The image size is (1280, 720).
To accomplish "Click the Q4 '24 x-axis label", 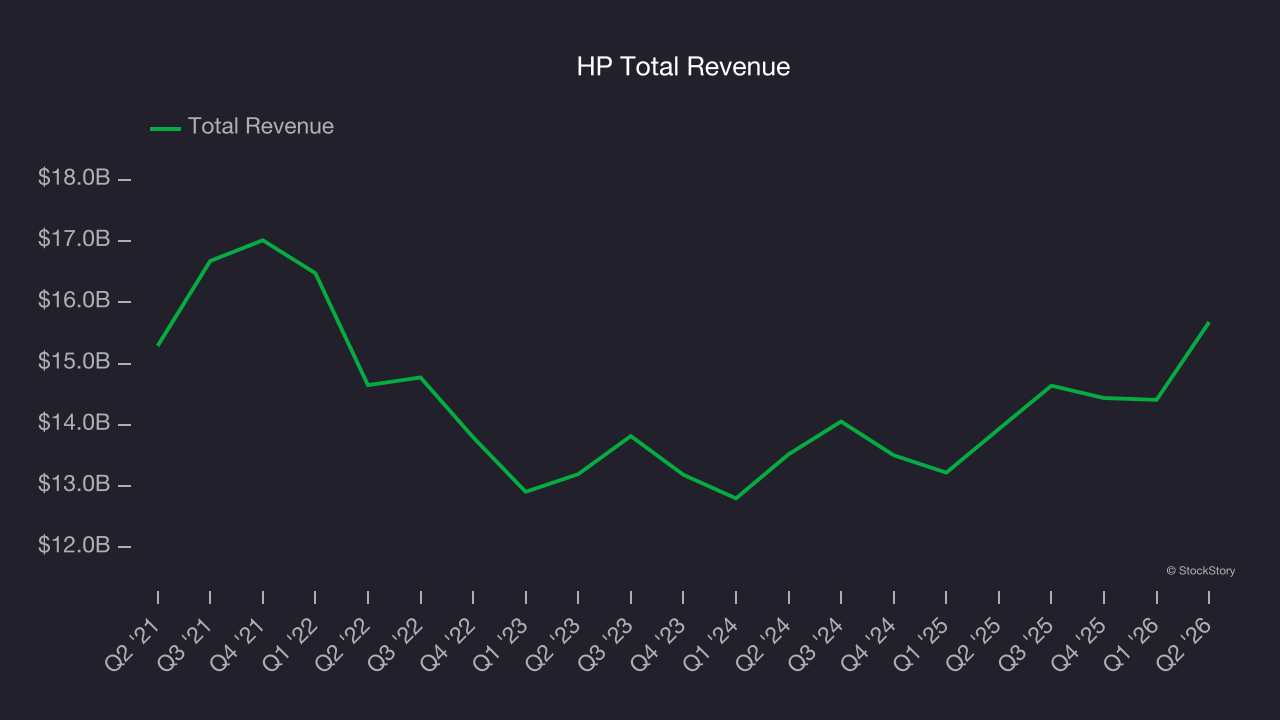I will click(x=870, y=643).
